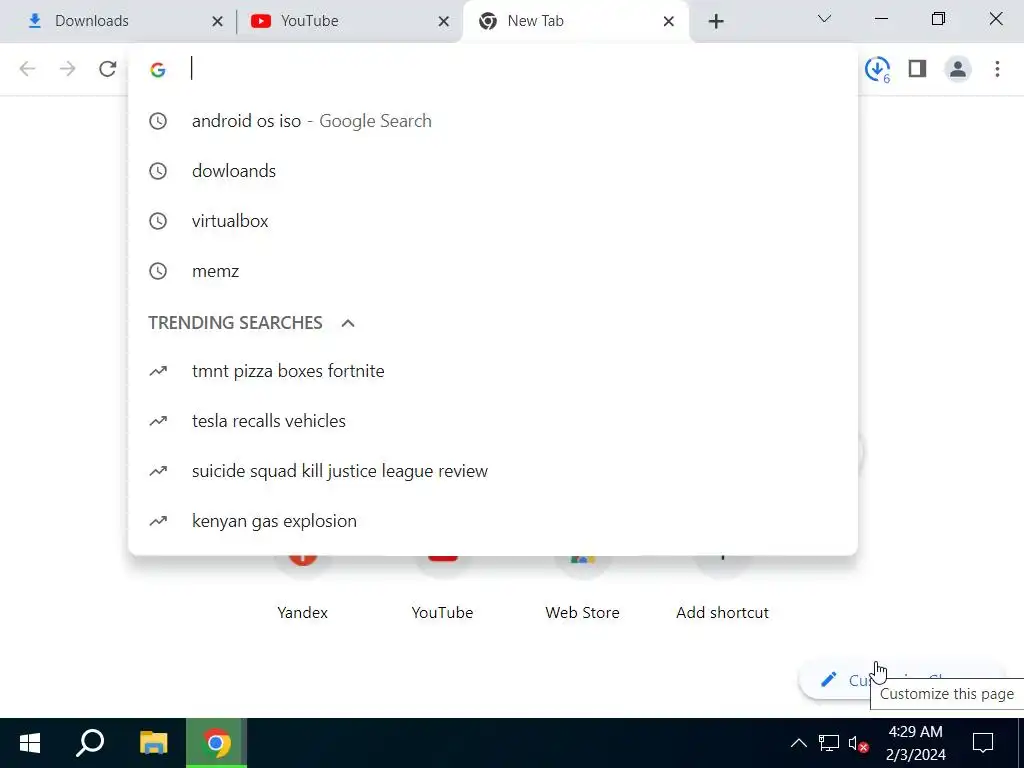Click clock icon beside 'android os iso'
This screenshot has height=768, width=1024.
158,121
